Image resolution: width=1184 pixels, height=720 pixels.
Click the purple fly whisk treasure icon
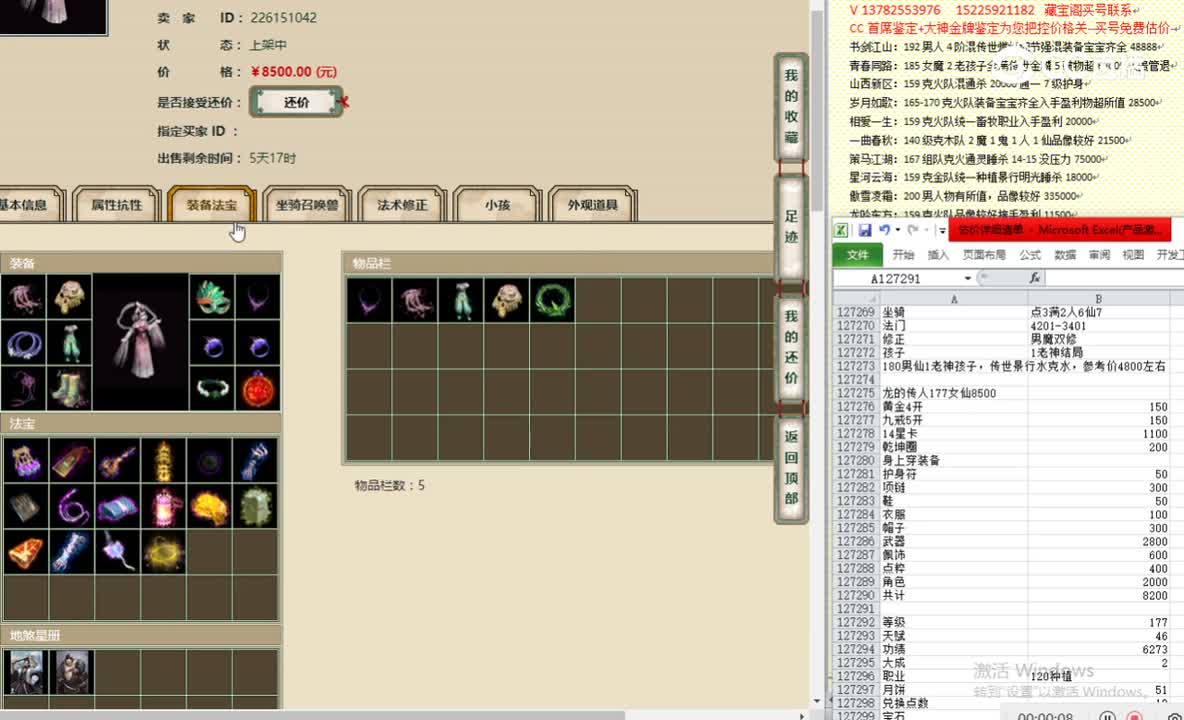click(x=117, y=552)
